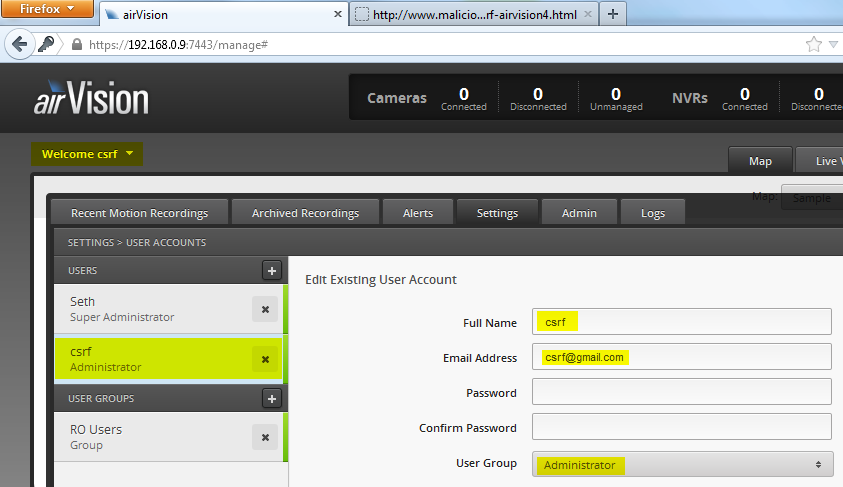Viewport: 843px width, 487px height.
Task: Delete the RO Users group
Action: coord(265,437)
